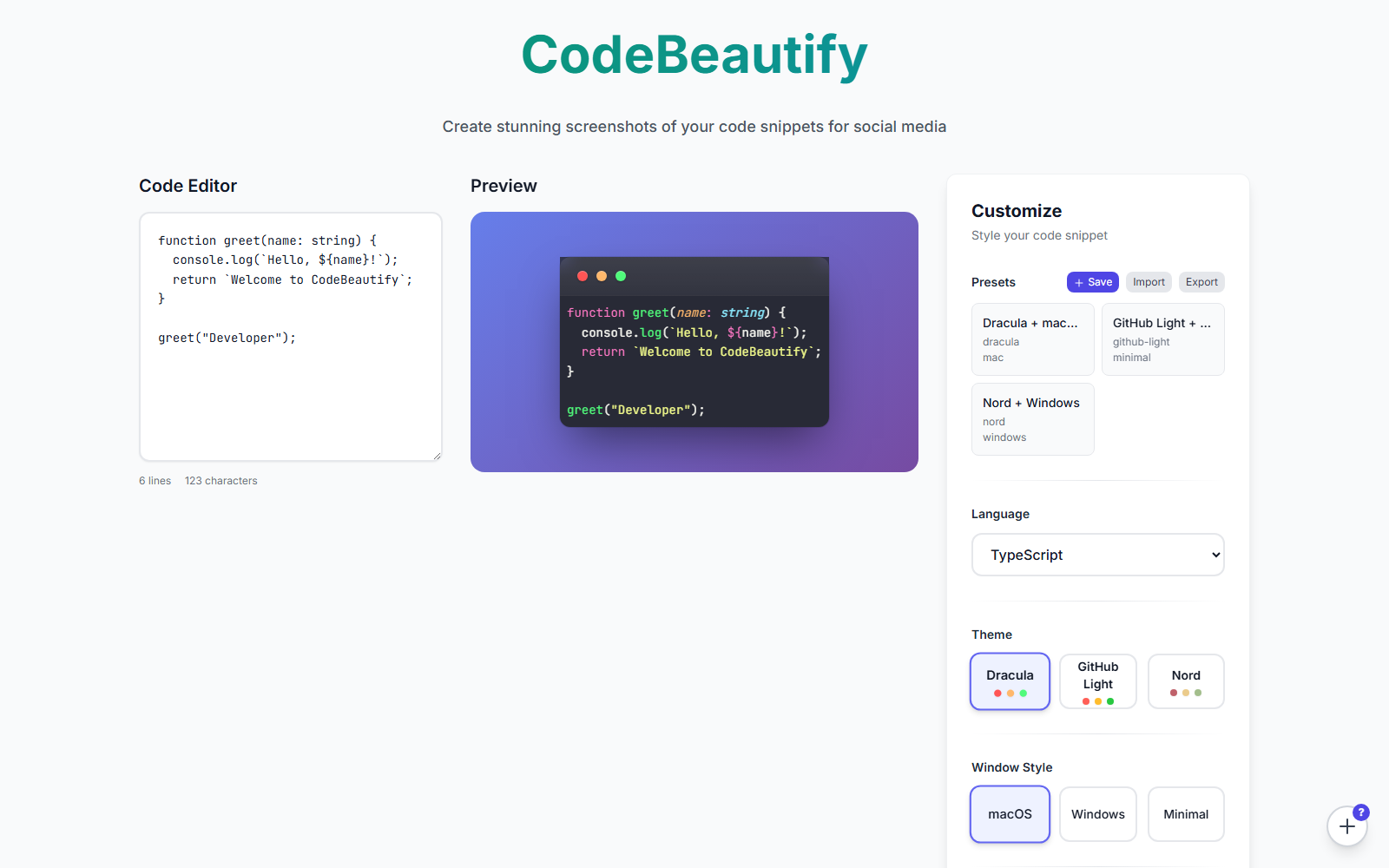1389x868 pixels.
Task: Apply the GitHub Light preset card
Action: pos(1163,339)
